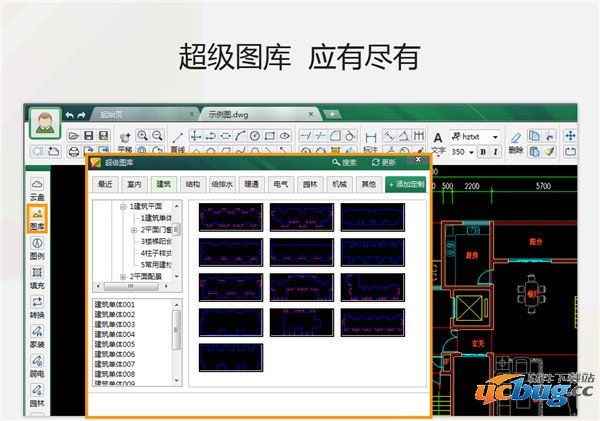Viewport: 600px width, 421px height.
Task: Toggle the italic I text button
Action: click(495, 152)
